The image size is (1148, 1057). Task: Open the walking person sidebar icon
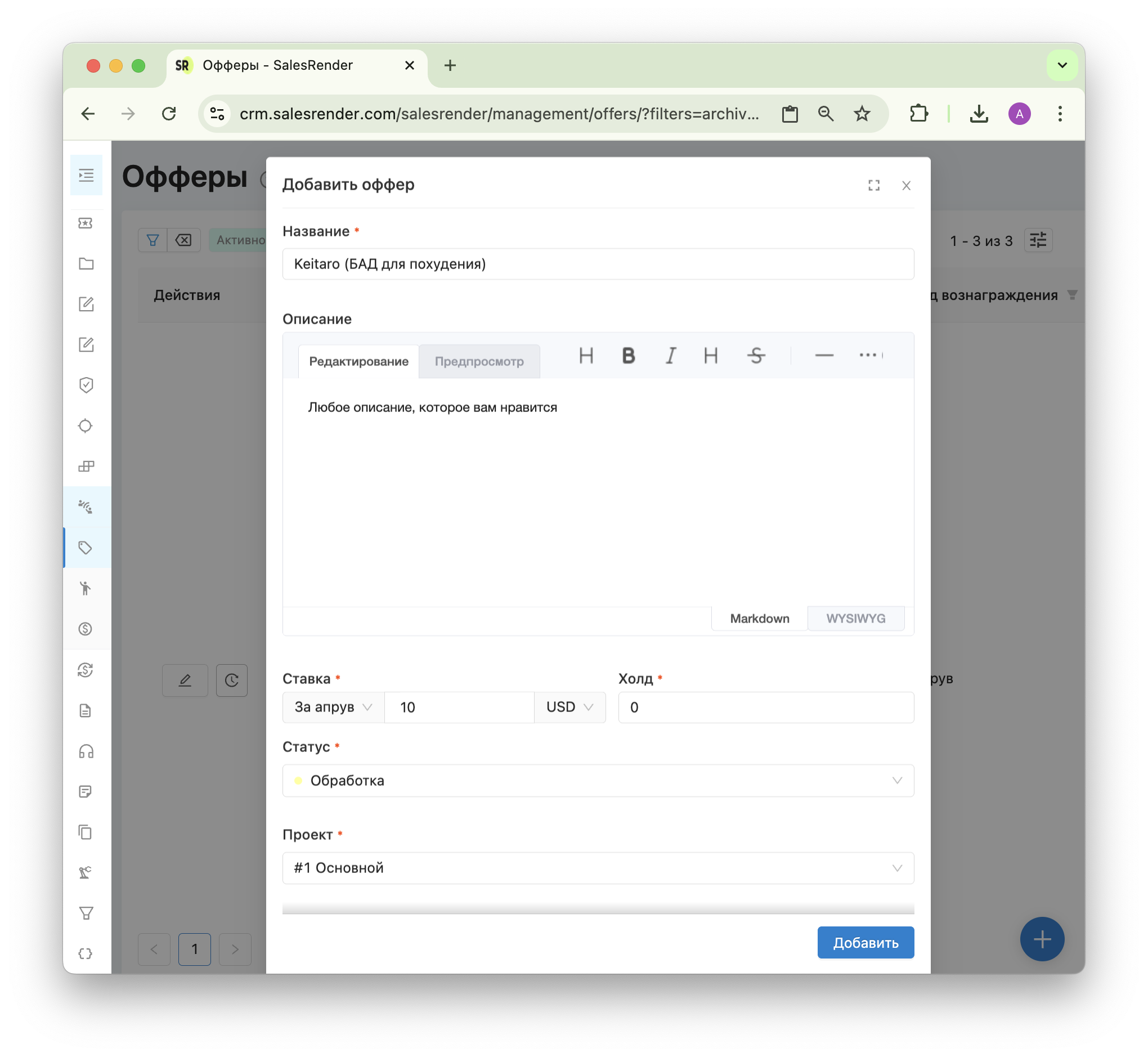pos(86,589)
